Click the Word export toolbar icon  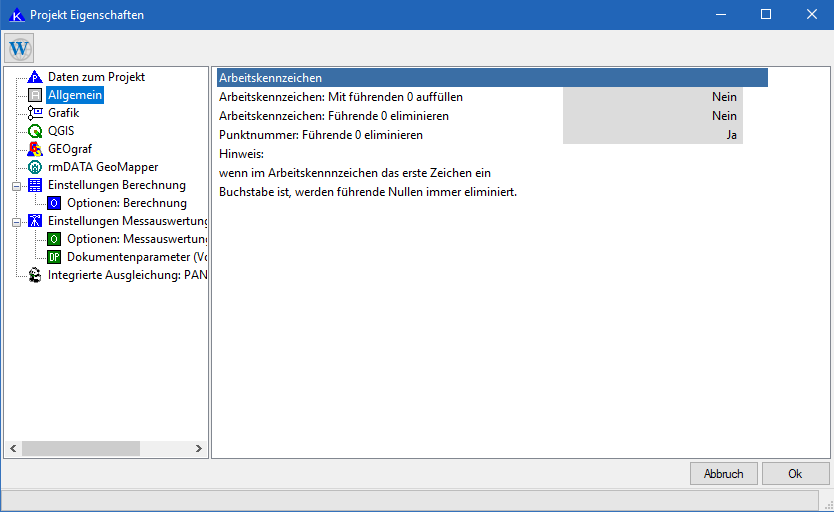(19, 48)
